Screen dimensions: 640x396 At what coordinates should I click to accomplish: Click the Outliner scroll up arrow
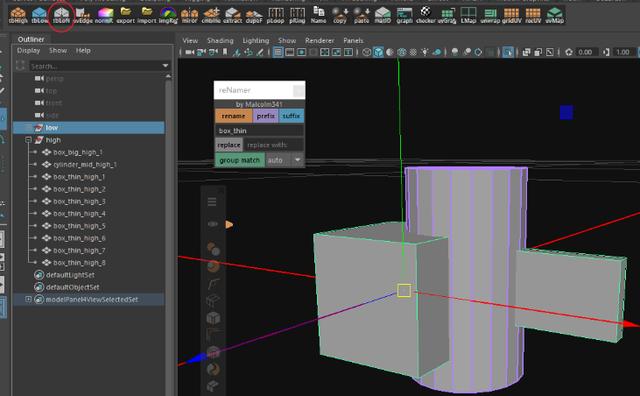[168, 77]
